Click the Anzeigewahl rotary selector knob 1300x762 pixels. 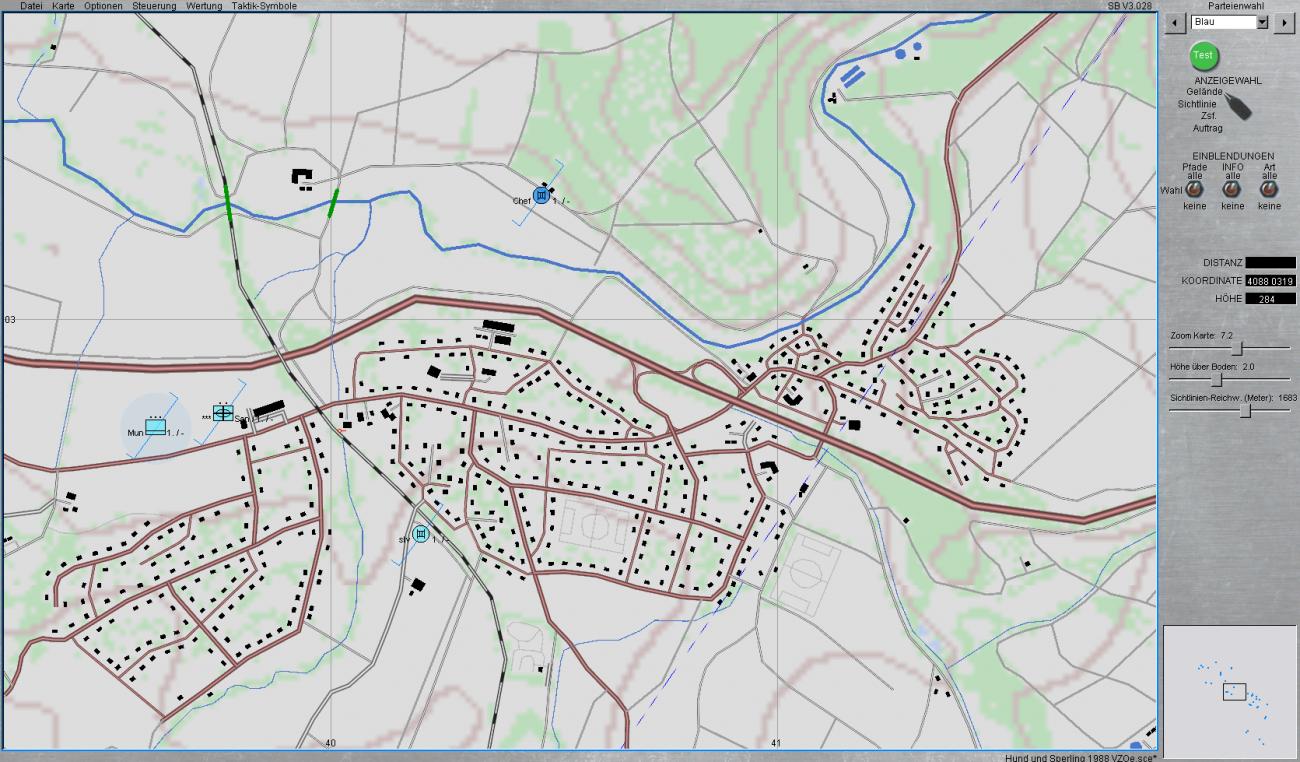click(1237, 106)
